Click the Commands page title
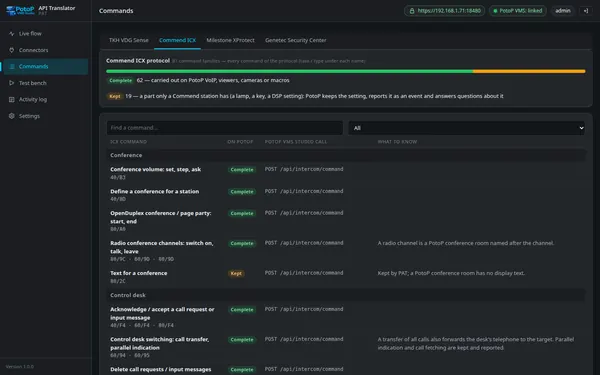 116,11
